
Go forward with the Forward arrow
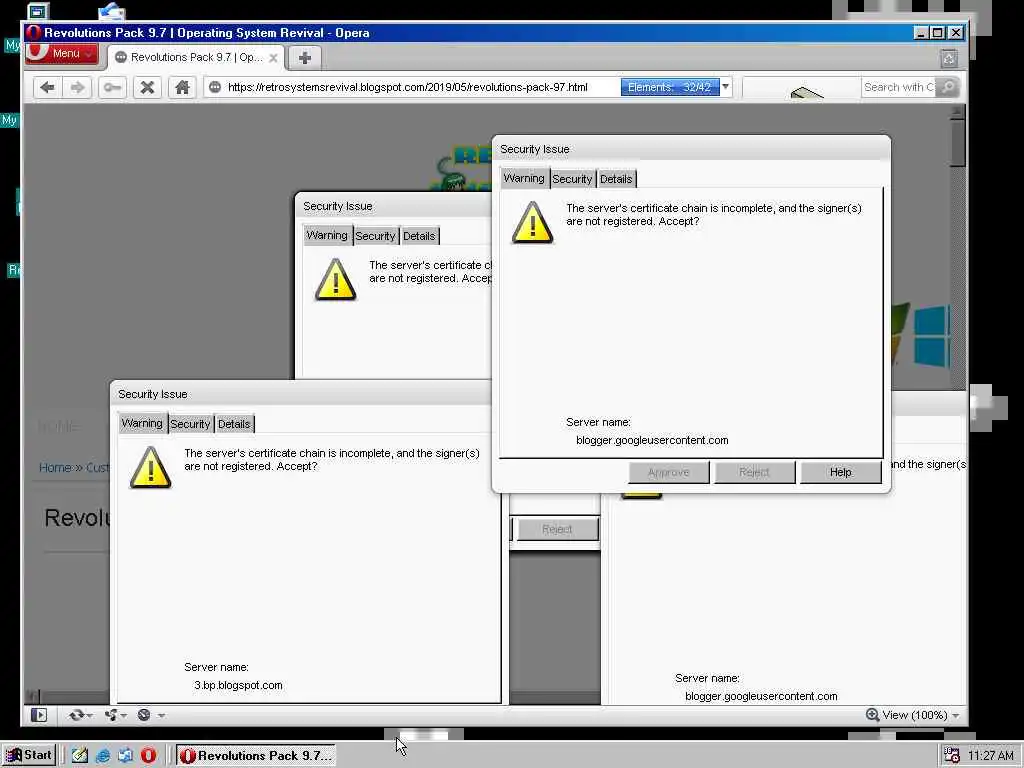click(78, 87)
